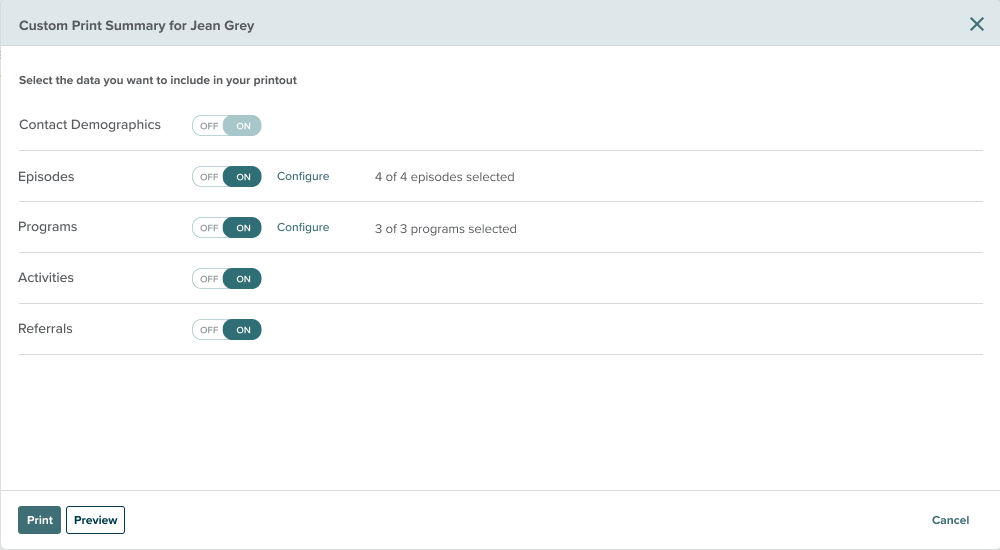Screen dimensions: 1000x550
Task: Click the 'Contact Demographics' label
Action: click(90, 125)
